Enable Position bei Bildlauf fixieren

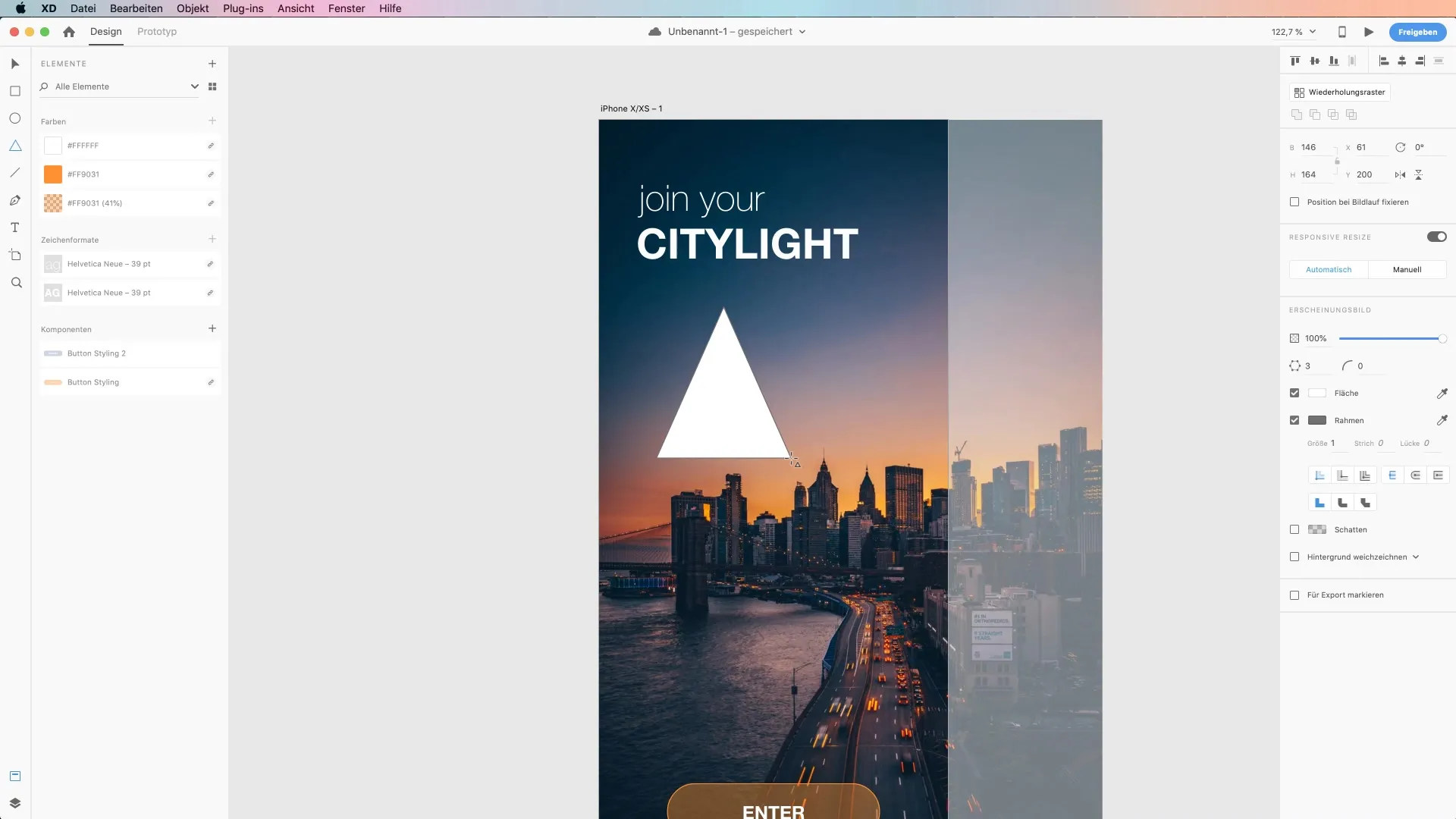pyautogui.click(x=1294, y=202)
